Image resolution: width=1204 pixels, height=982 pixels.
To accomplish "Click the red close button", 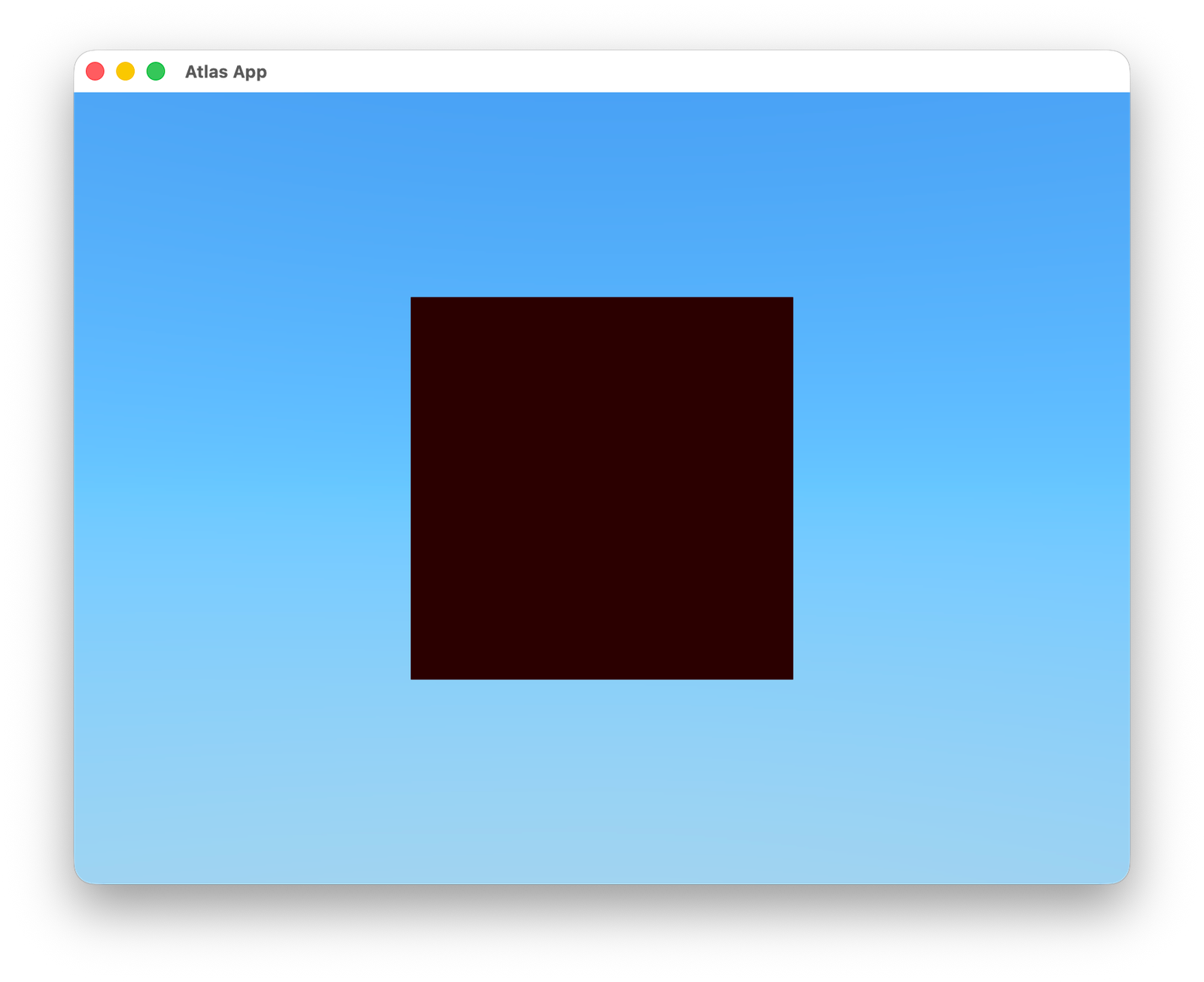I will [x=96, y=71].
